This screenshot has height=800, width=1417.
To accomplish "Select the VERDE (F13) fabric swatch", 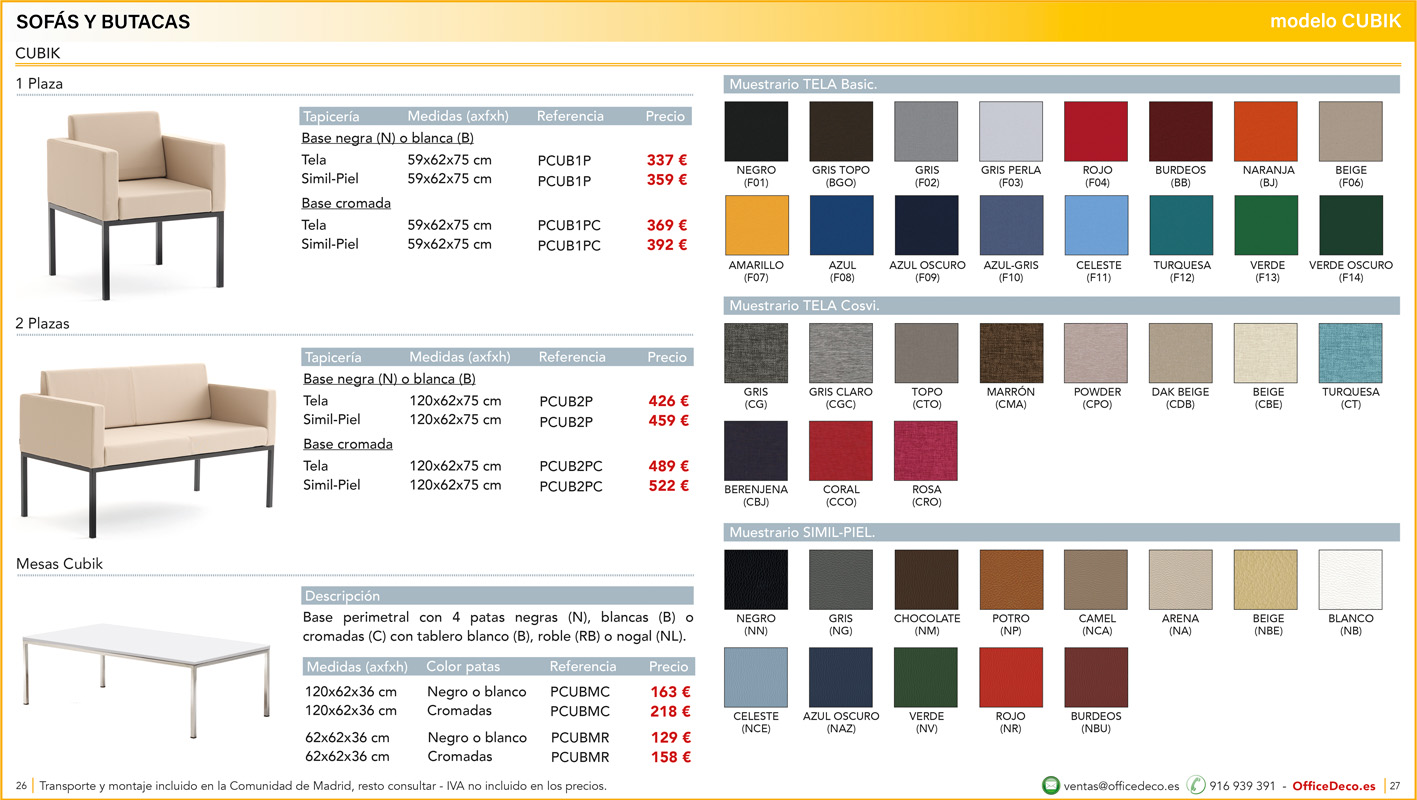I will (1266, 225).
